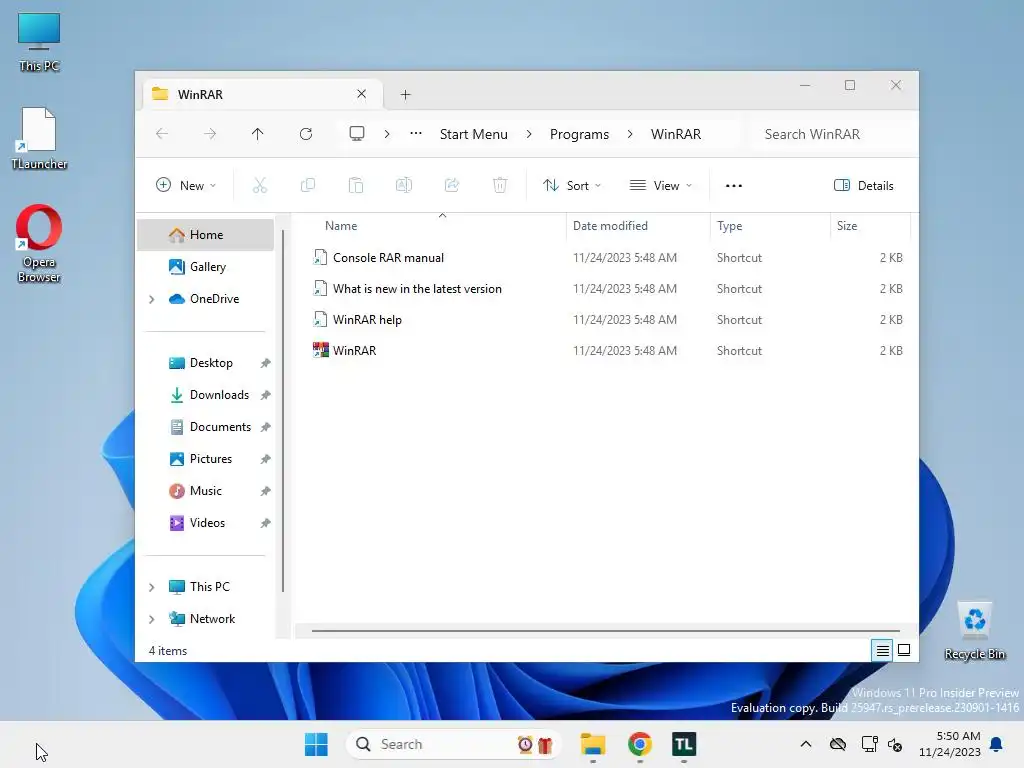Open the See more toolbar options
The image size is (1024, 768).
pyautogui.click(x=734, y=185)
